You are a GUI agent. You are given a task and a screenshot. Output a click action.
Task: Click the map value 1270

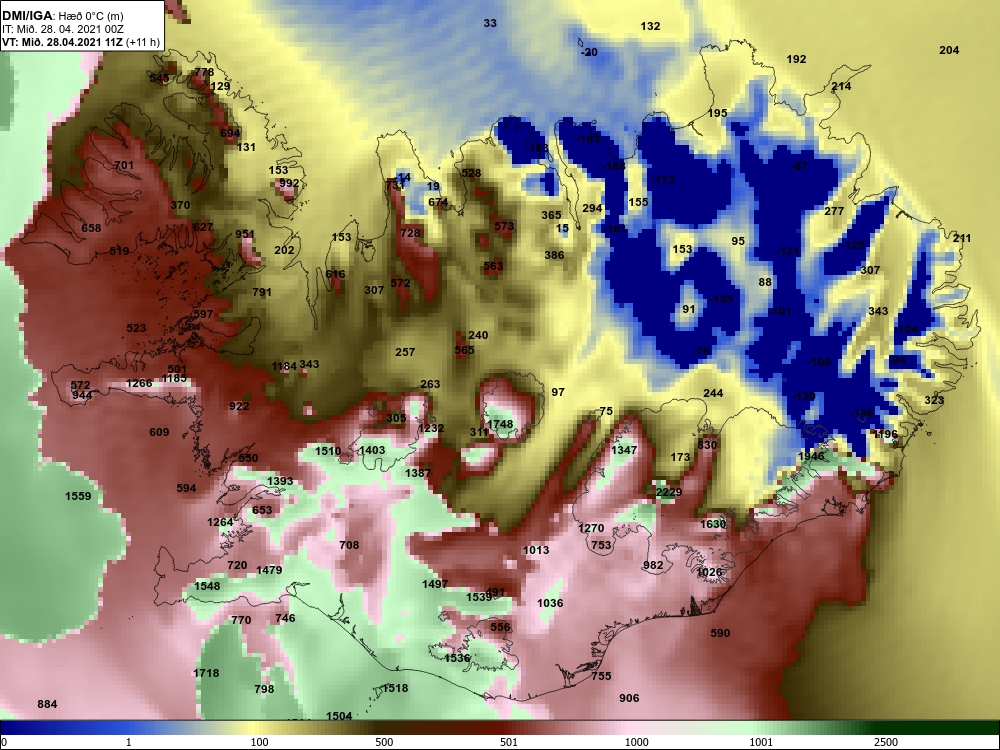(x=591, y=528)
